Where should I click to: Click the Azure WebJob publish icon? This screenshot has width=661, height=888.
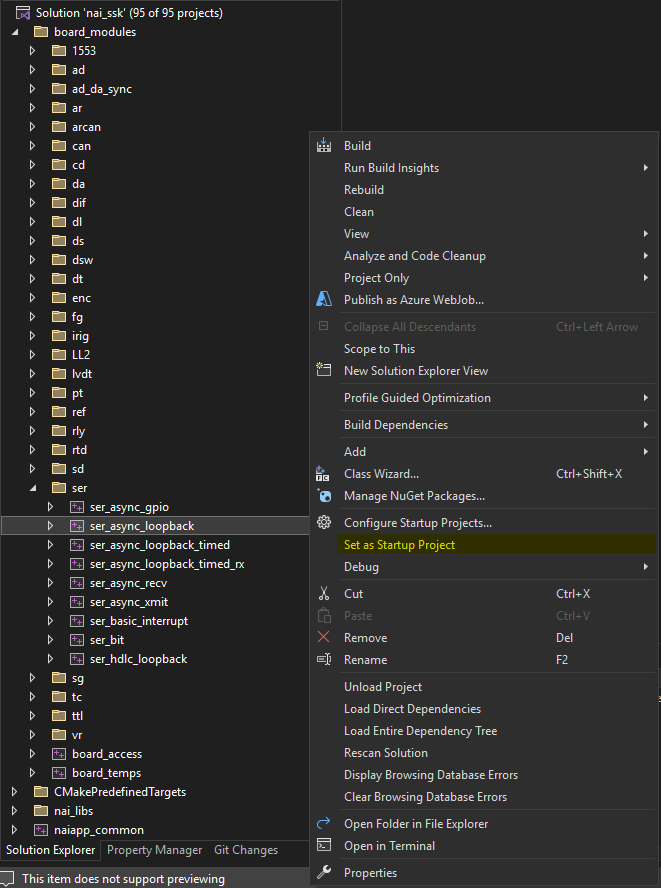tap(323, 300)
